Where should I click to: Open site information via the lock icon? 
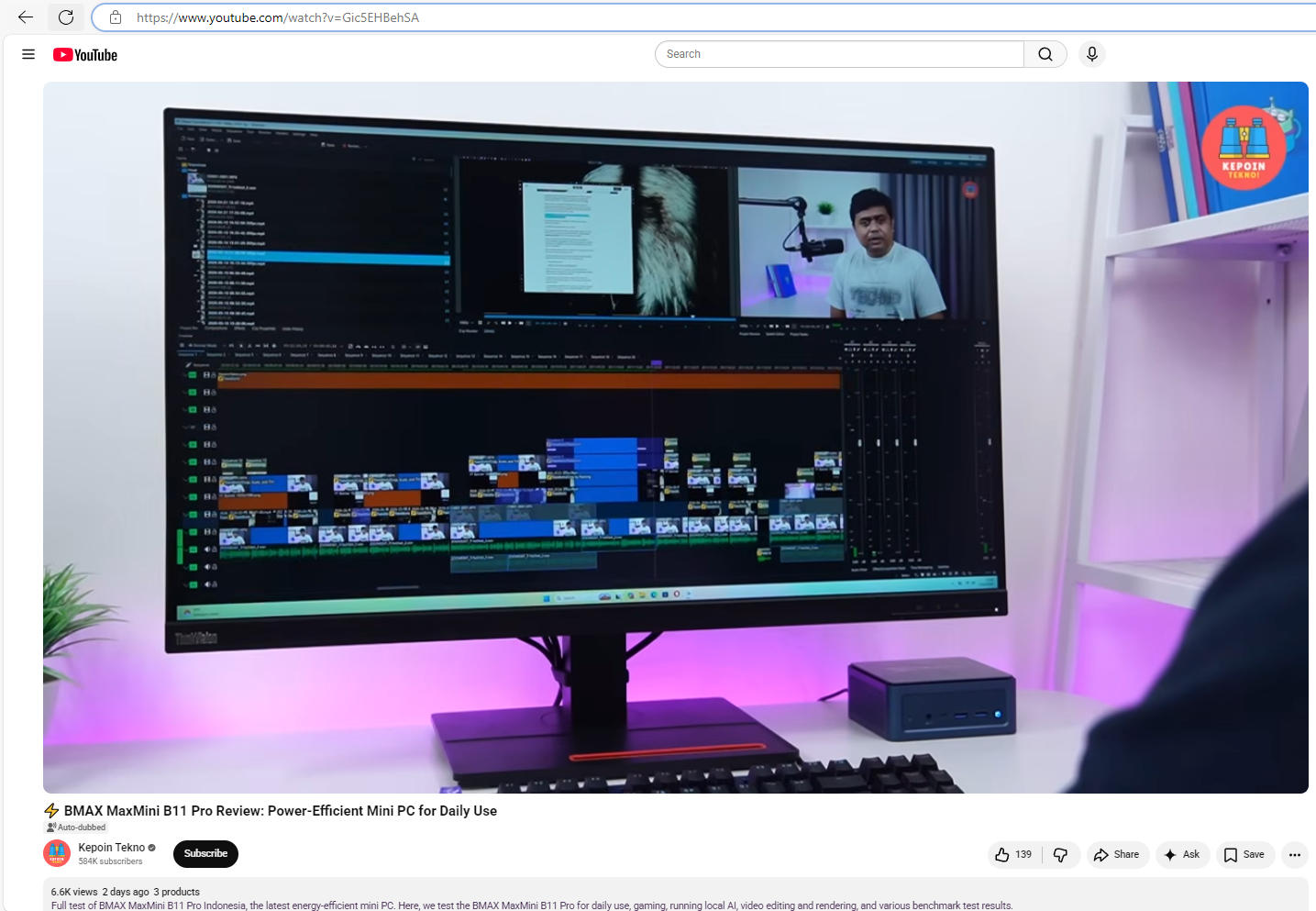116,17
